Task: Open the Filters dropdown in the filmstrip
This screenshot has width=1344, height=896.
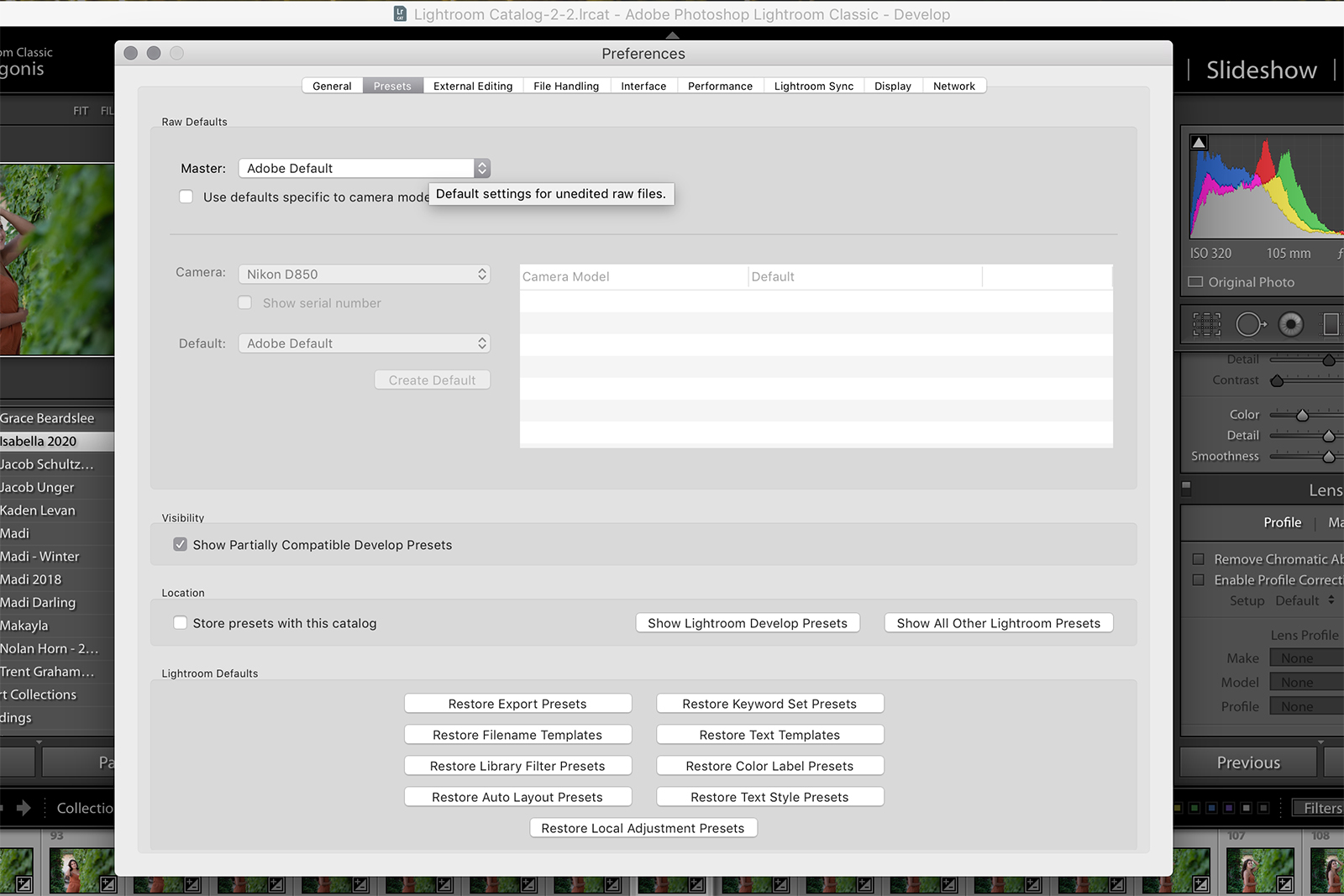Action: point(1318,808)
